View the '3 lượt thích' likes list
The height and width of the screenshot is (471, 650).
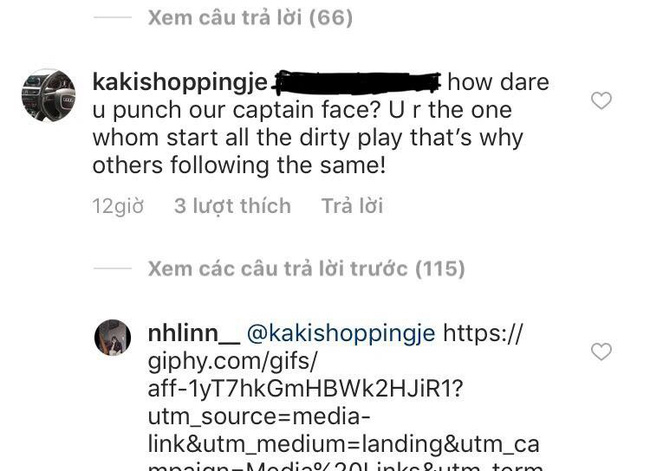point(233,206)
